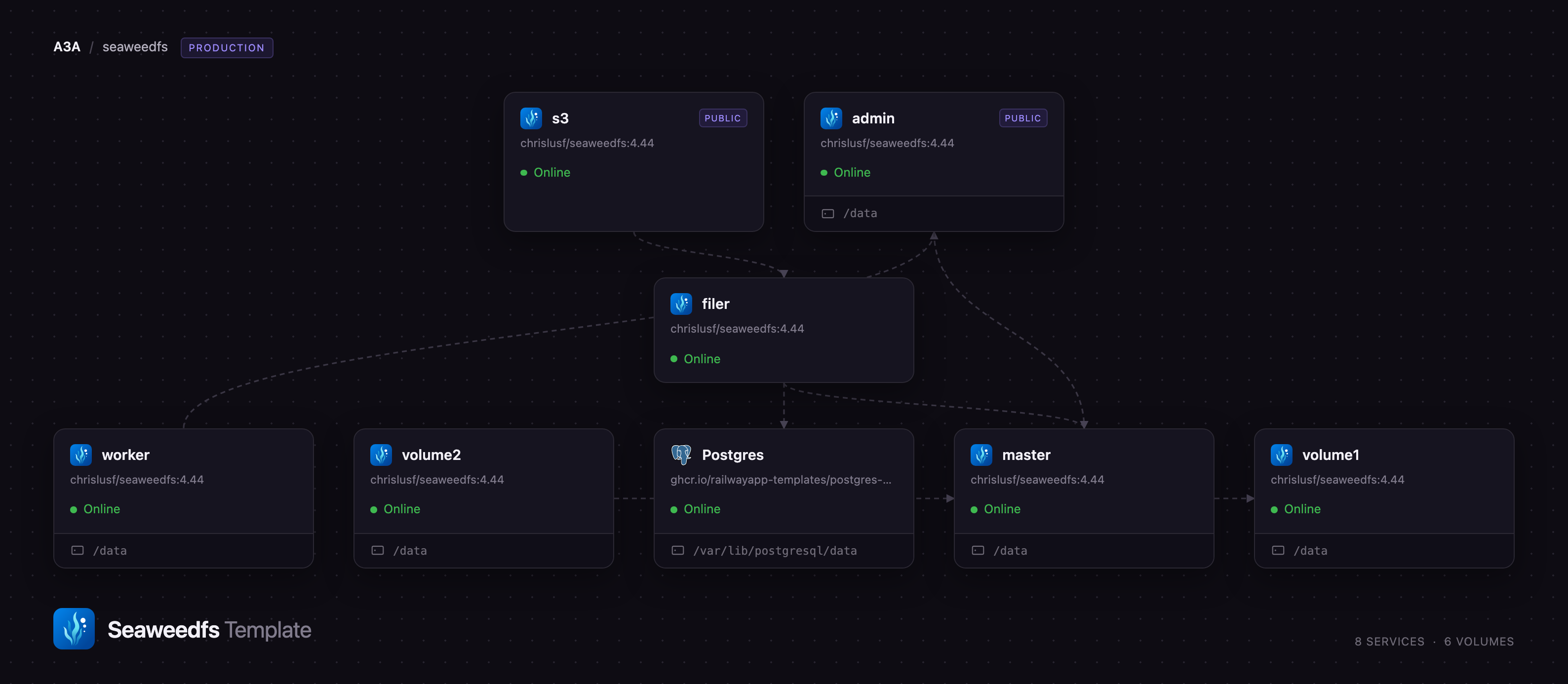This screenshot has height=684, width=1568.
Task: Click the volume1 service SeaweedFS icon
Action: pos(1281,455)
